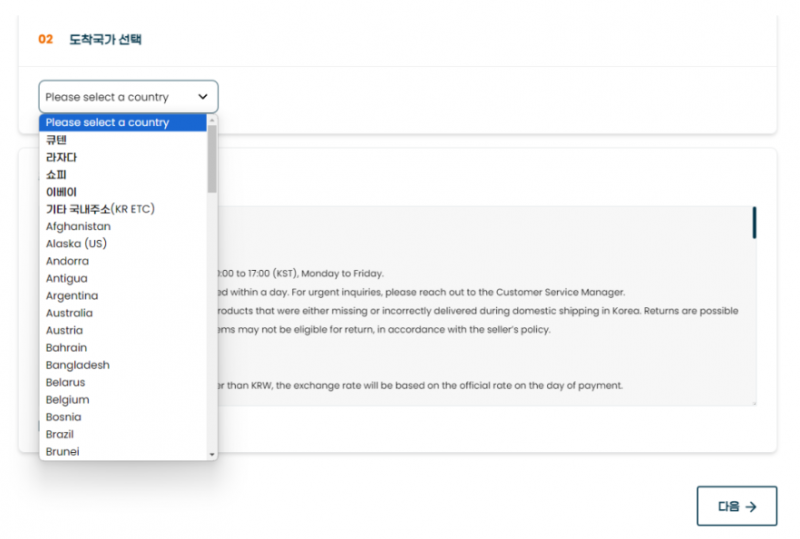Choose Bosnia in the country list

pos(123,418)
